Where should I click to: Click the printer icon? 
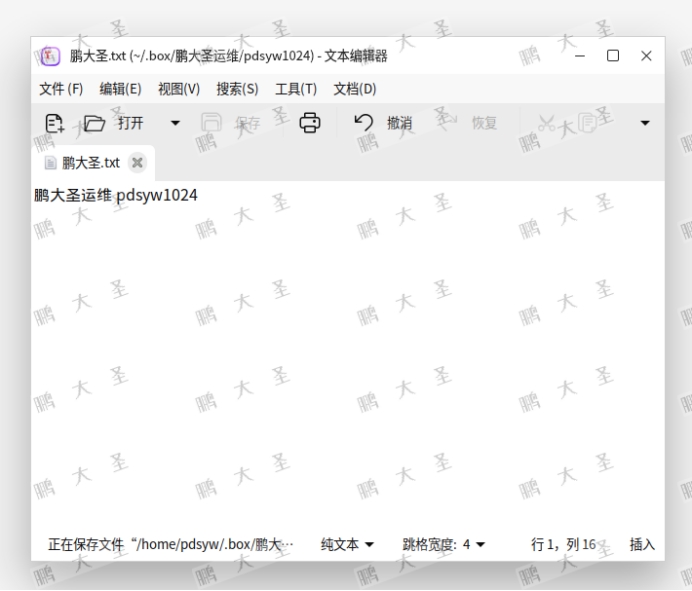(310, 123)
